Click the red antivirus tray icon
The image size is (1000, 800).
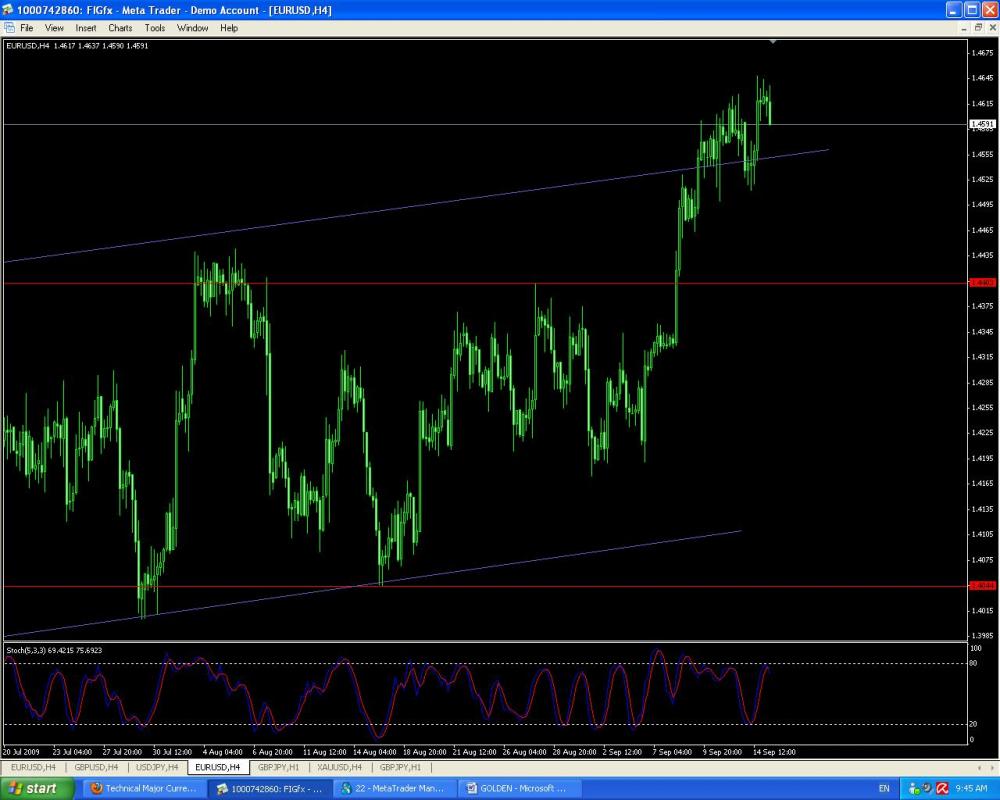(943, 789)
